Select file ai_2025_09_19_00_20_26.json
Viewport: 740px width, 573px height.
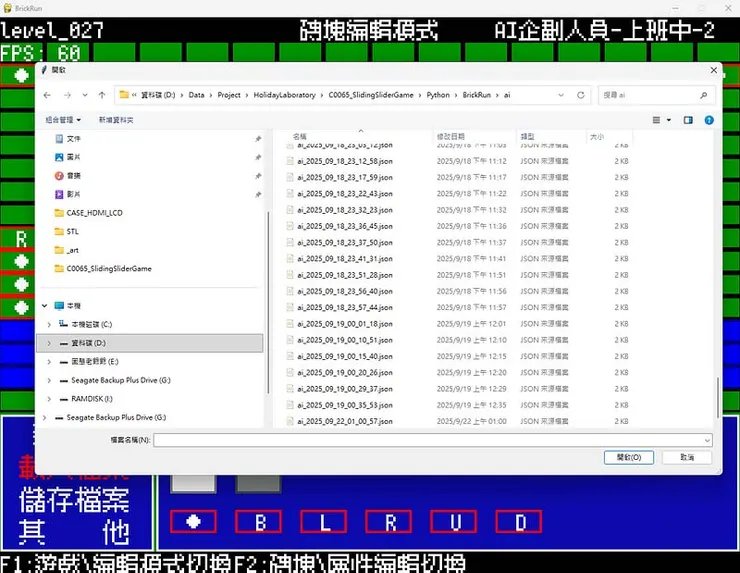[x=345, y=372]
